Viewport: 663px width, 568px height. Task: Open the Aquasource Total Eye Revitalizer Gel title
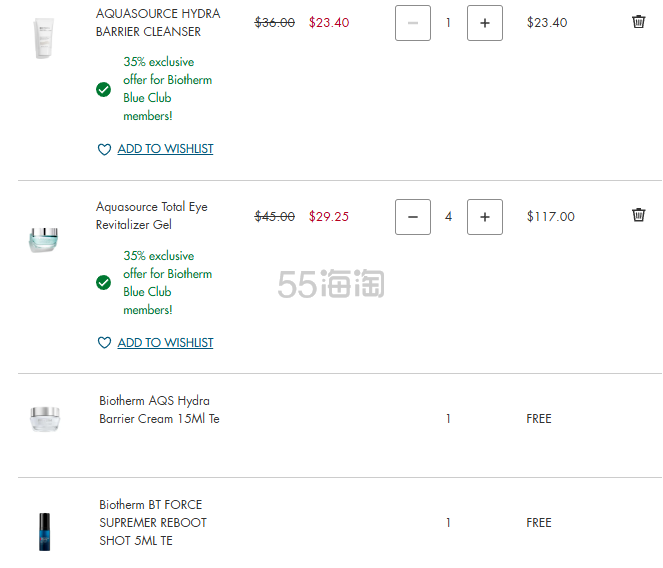[151, 216]
